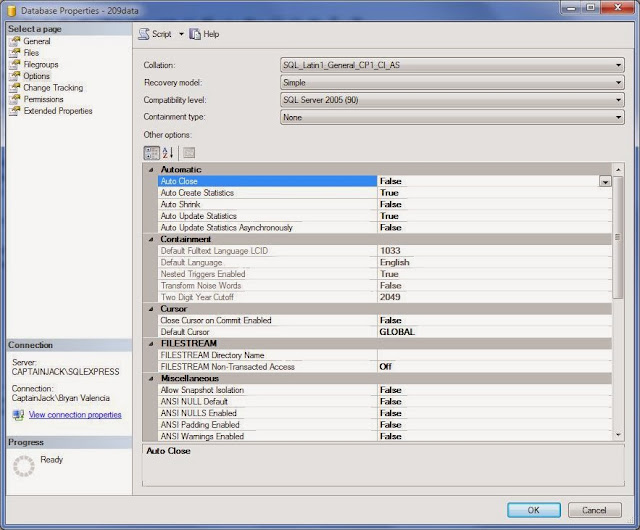The width and height of the screenshot is (640, 530).
Task: Open the Auto Close value dropdown arrow
Action: point(605,182)
